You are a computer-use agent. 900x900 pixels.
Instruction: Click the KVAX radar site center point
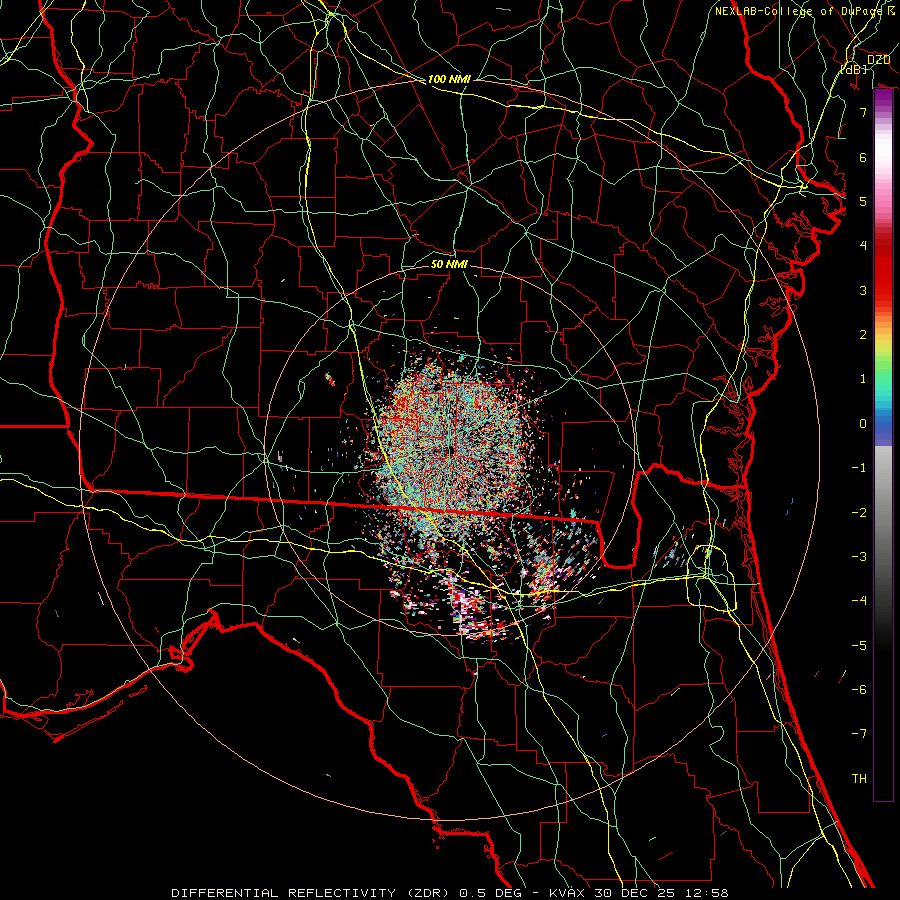pyautogui.click(x=449, y=451)
